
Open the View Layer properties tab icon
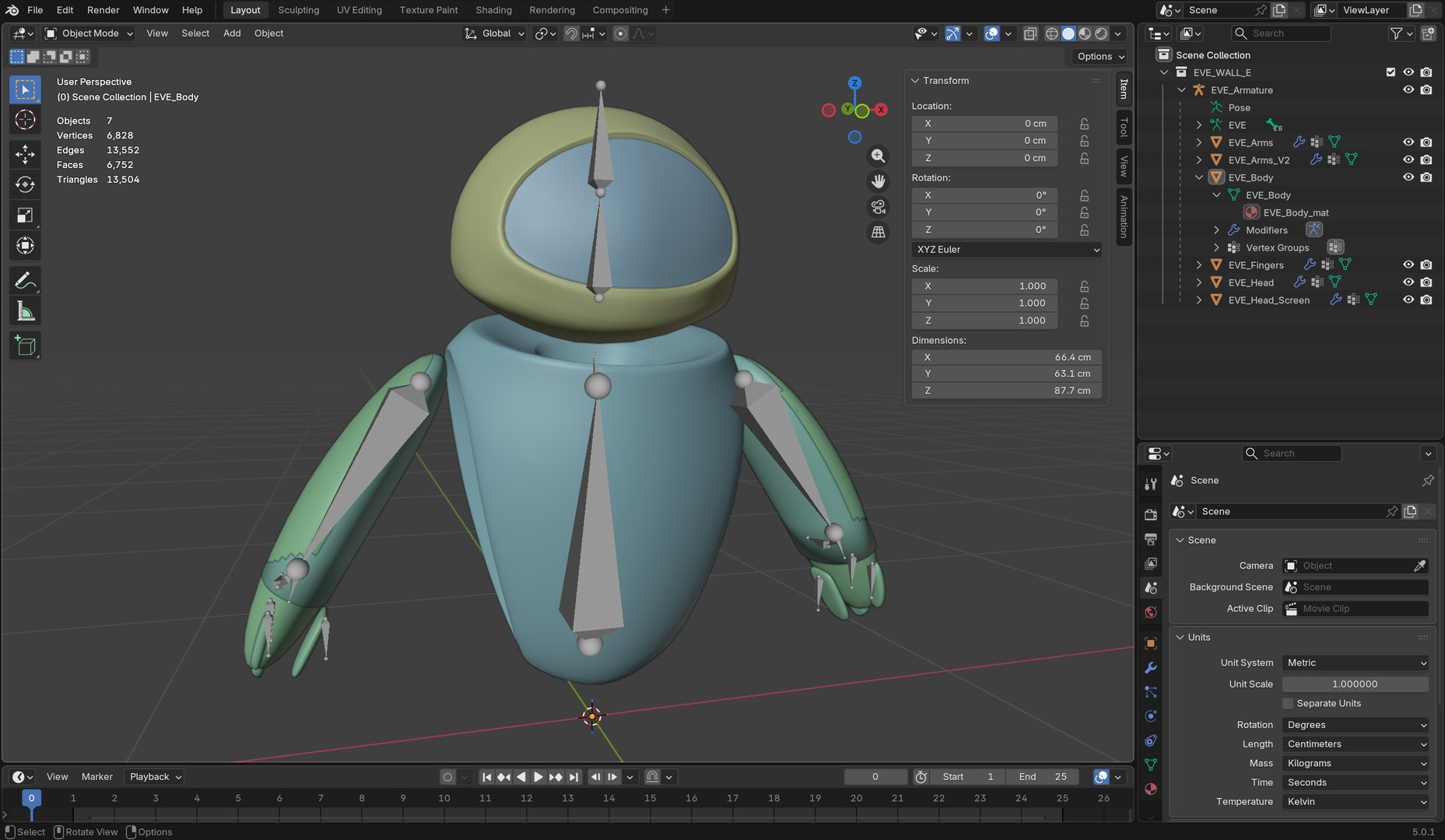1151,563
